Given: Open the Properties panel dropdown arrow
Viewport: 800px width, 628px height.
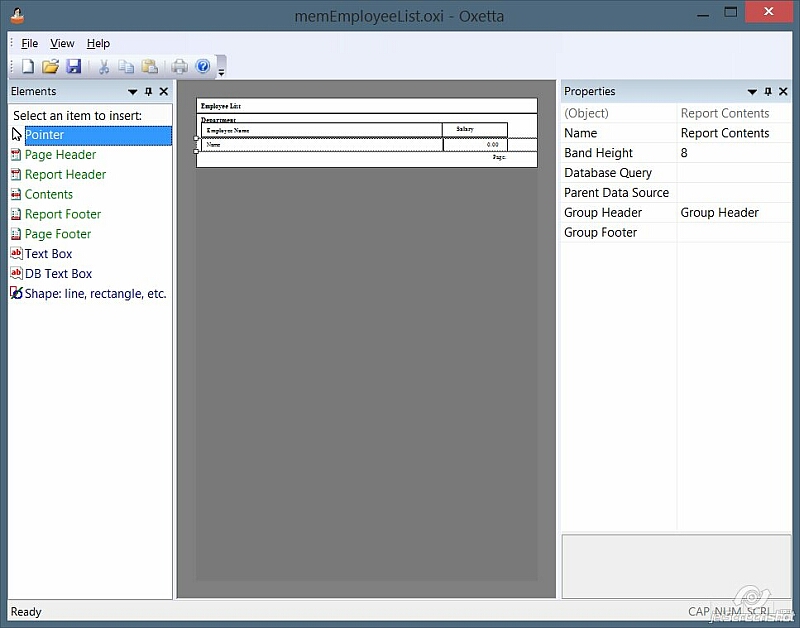Looking at the screenshot, I should (752, 92).
